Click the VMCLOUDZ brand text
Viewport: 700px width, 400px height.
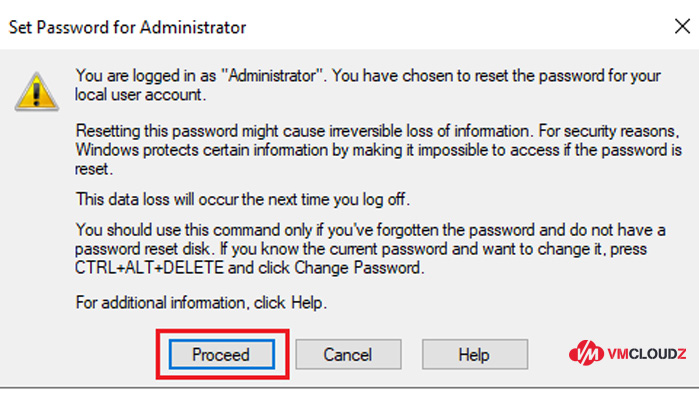tap(646, 354)
